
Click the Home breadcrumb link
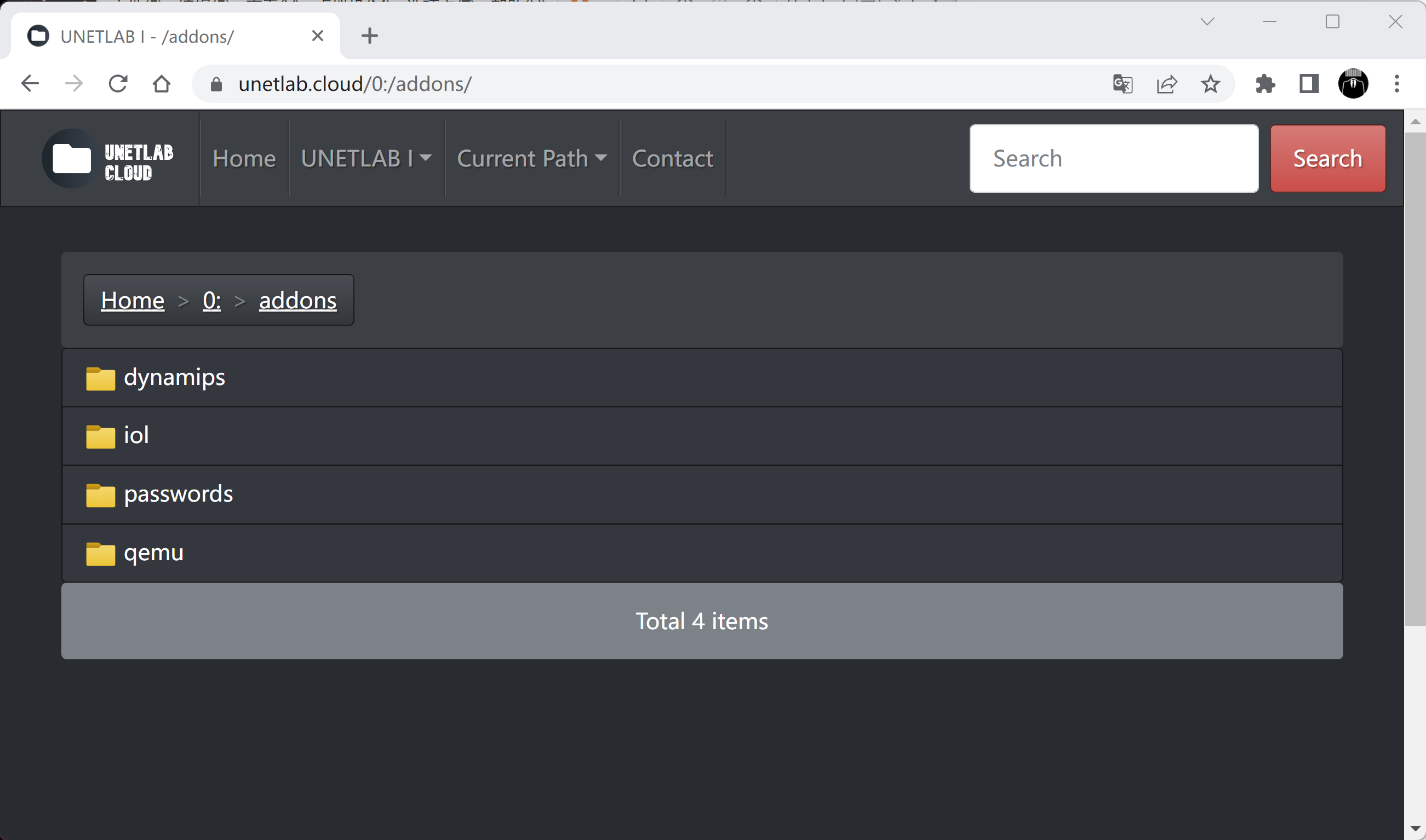coord(133,300)
